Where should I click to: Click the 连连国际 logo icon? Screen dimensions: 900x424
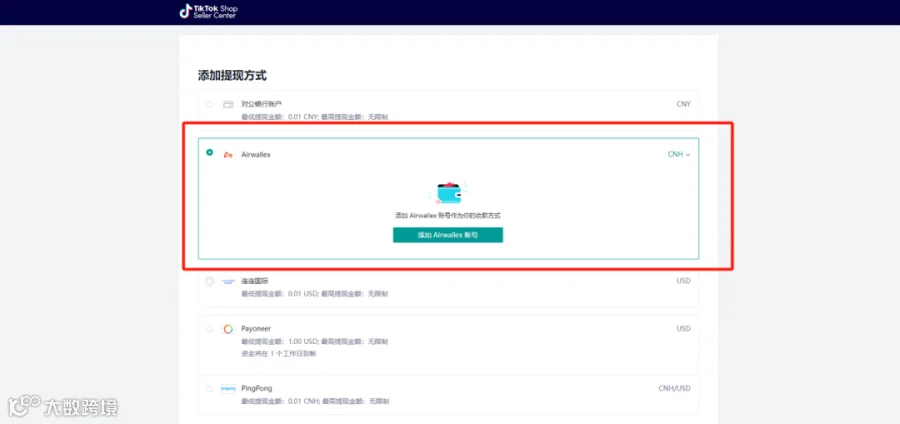point(228,281)
